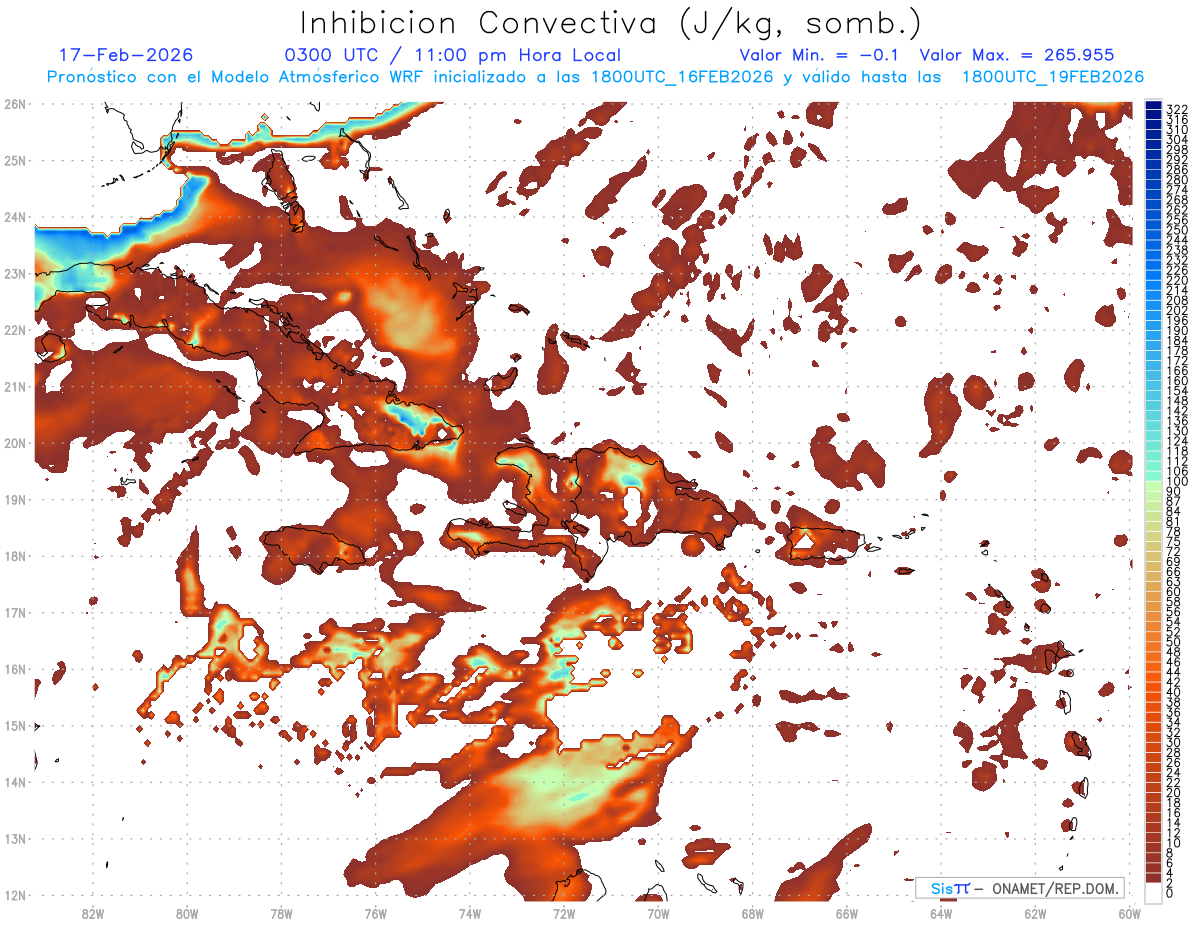Click the "Sisπ" logo text
This screenshot has width=1200, height=927.
pyautogui.click(x=949, y=888)
